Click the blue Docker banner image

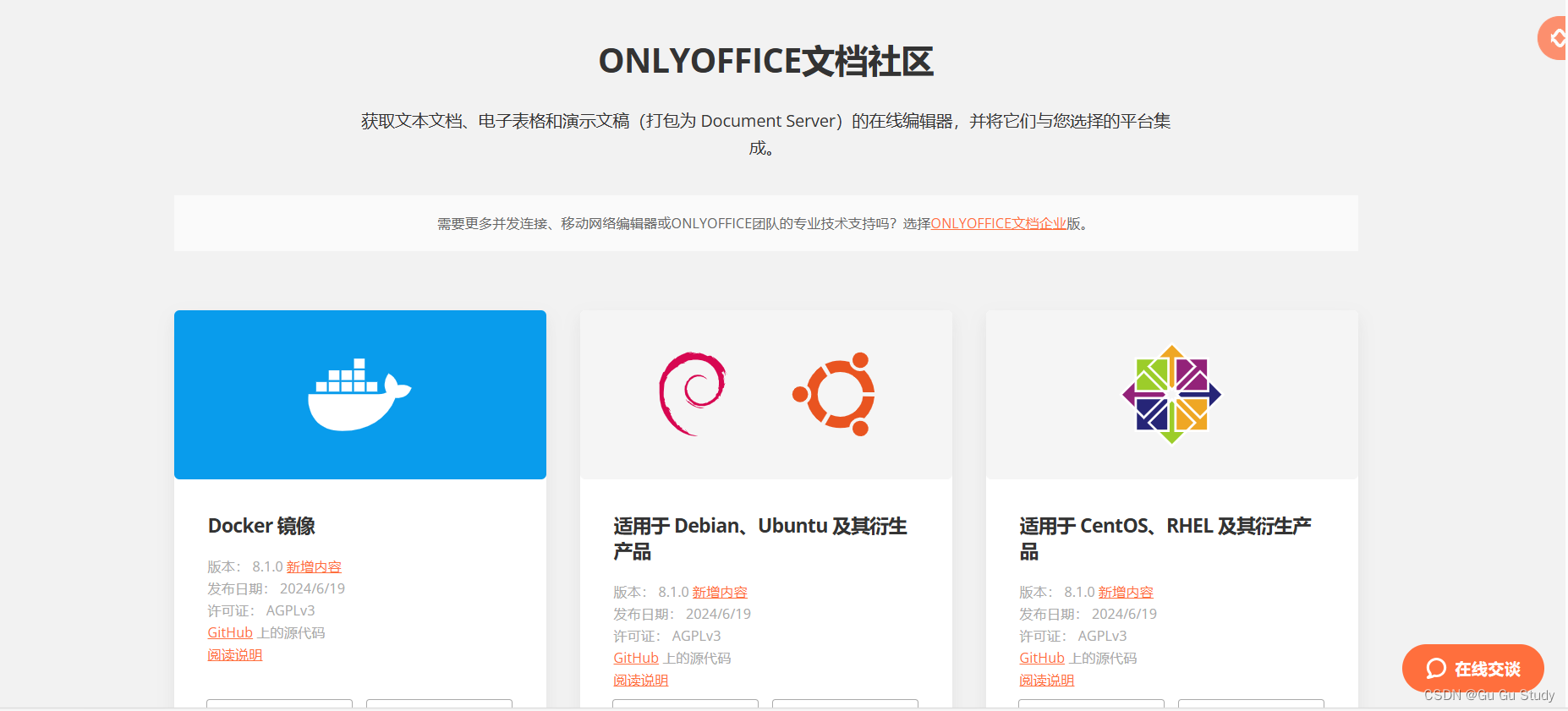point(360,395)
